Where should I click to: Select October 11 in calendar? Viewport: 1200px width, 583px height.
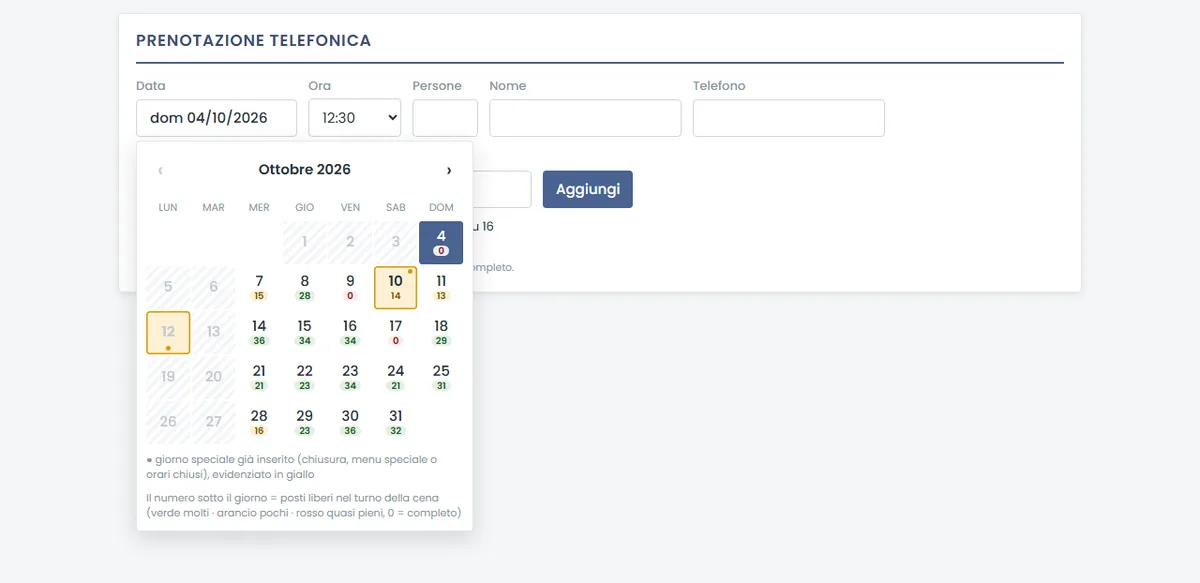tap(441, 287)
